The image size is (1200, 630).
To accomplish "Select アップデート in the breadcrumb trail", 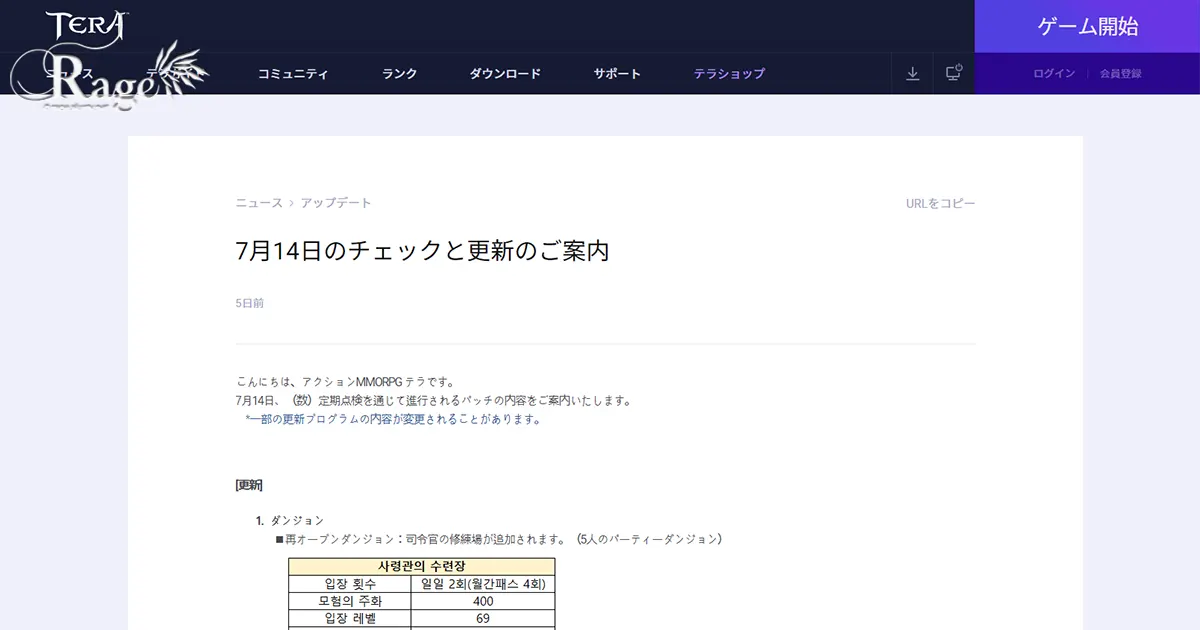I will pos(335,202).
